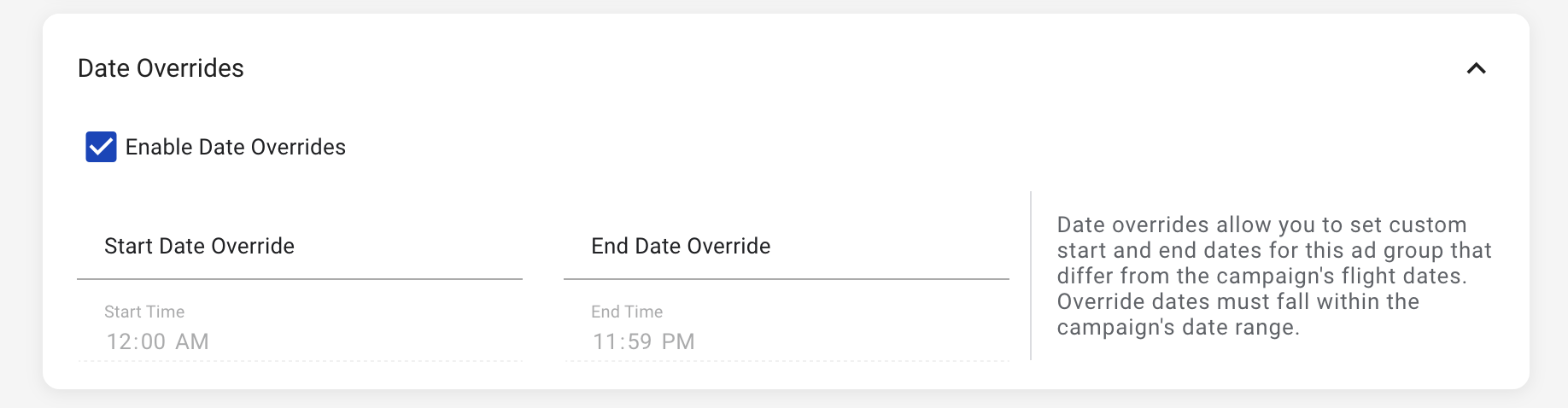Click the underline below End Date Override
The width and height of the screenshot is (1568, 408).
(x=786, y=279)
